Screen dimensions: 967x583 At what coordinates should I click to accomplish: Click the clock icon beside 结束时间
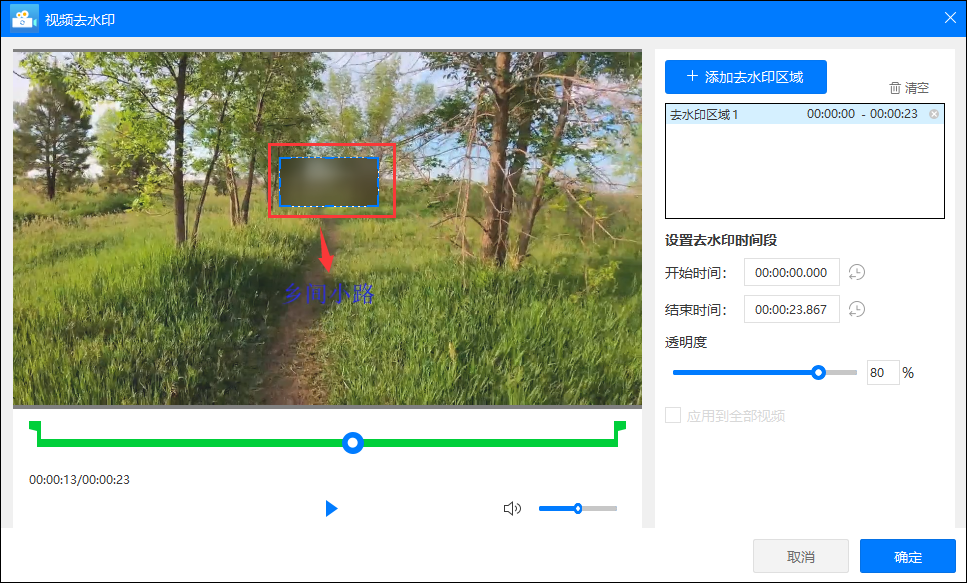[856, 310]
